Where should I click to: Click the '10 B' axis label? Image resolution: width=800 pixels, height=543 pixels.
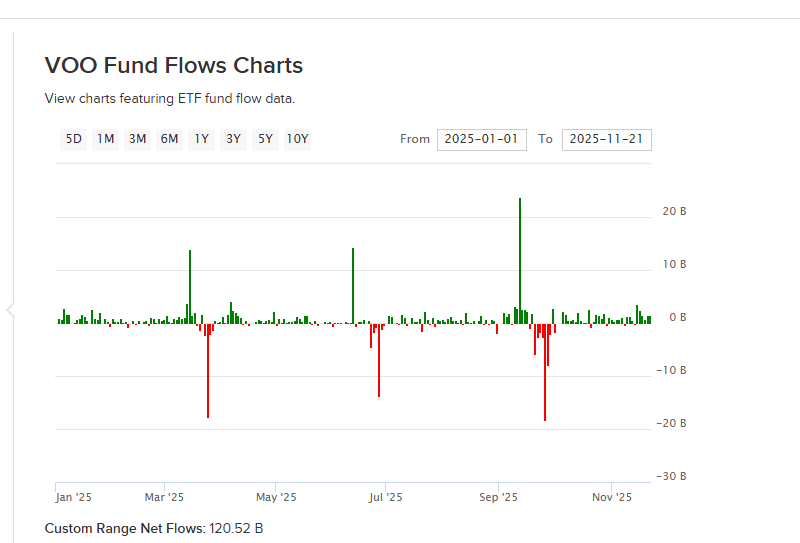click(x=674, y=264)
